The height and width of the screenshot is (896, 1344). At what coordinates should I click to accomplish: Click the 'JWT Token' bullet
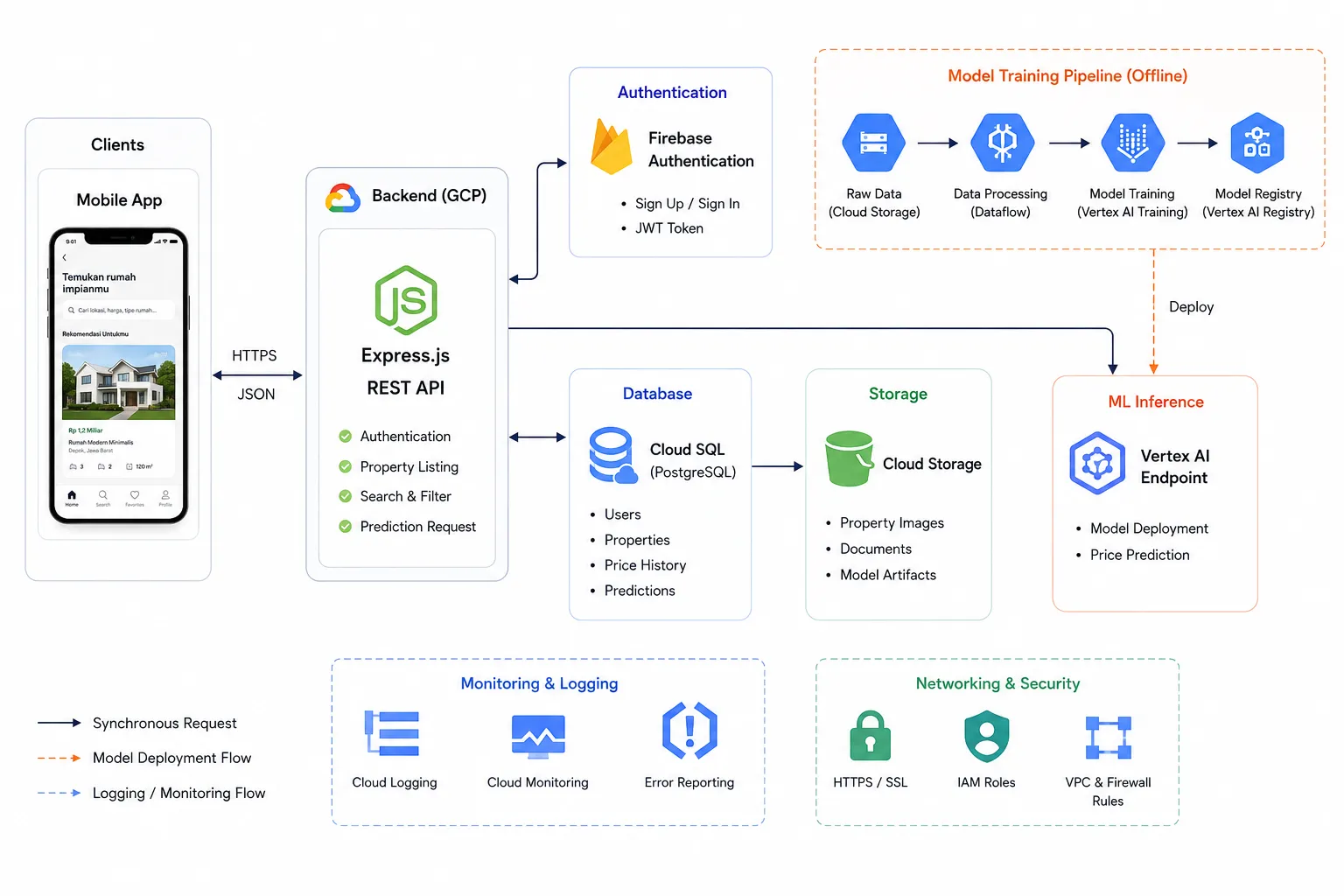[669, 228]
